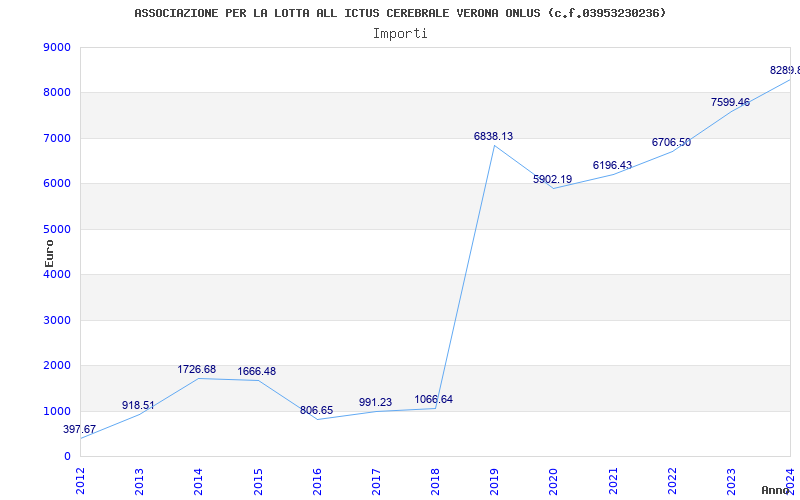
Task: Click y-axis value 6000
Action: click(x=57, y=184)
